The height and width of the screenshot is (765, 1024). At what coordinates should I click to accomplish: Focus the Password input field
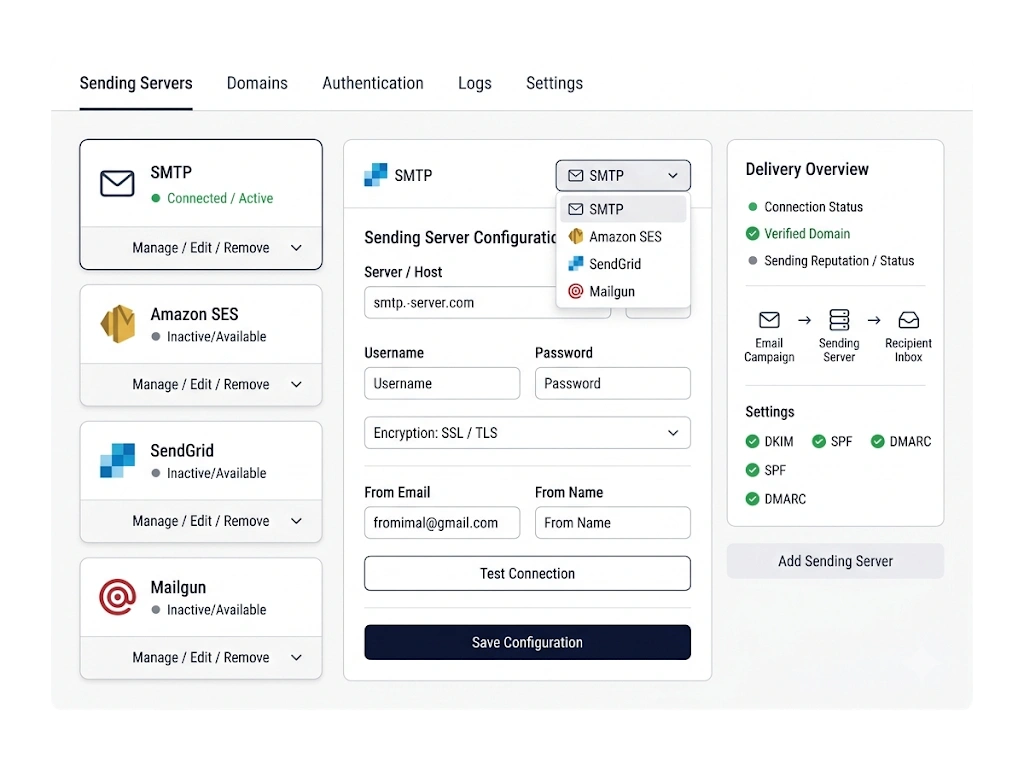point(613,383)
